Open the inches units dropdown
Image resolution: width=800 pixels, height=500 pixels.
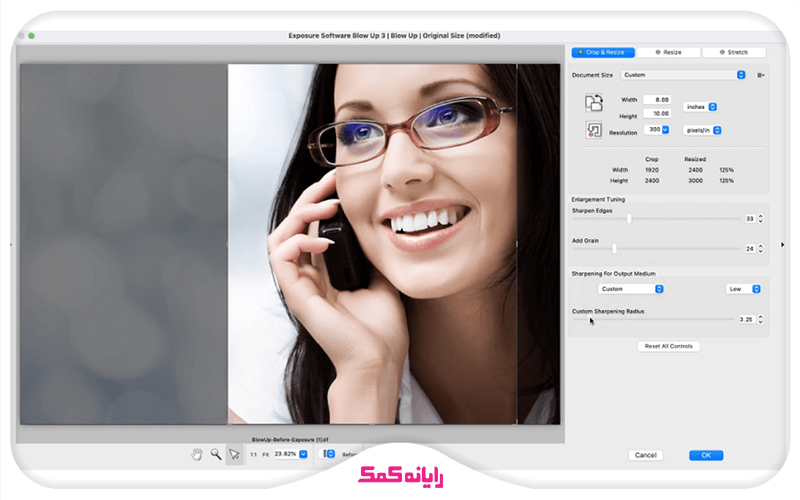700,107
